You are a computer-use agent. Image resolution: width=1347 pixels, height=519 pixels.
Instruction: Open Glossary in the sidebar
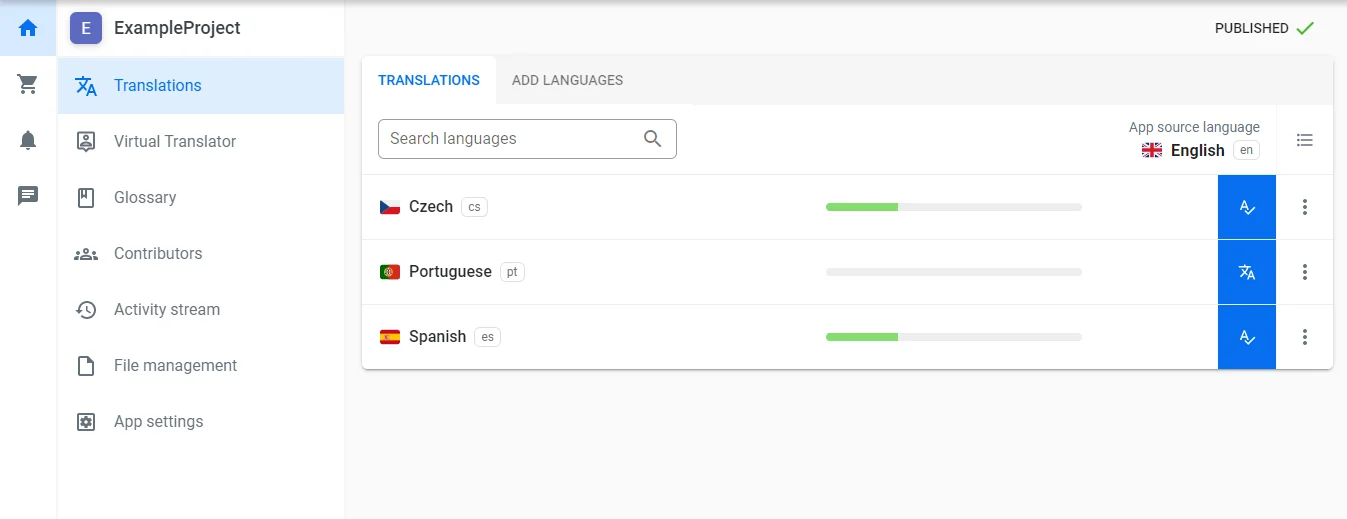201,198
